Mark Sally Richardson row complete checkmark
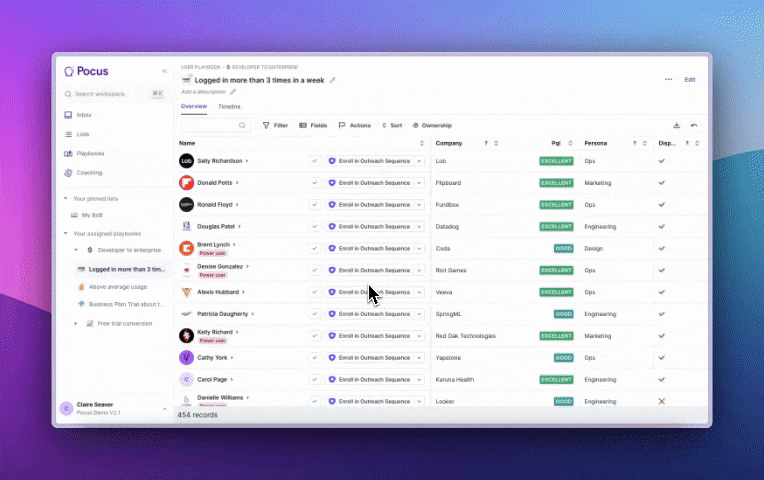764x480 pixels. tap(315, 161)
